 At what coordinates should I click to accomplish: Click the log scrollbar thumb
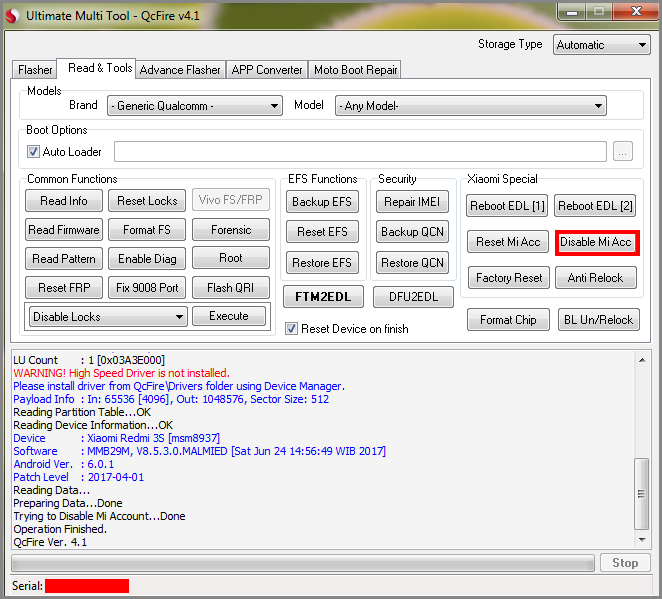(642, 493)
